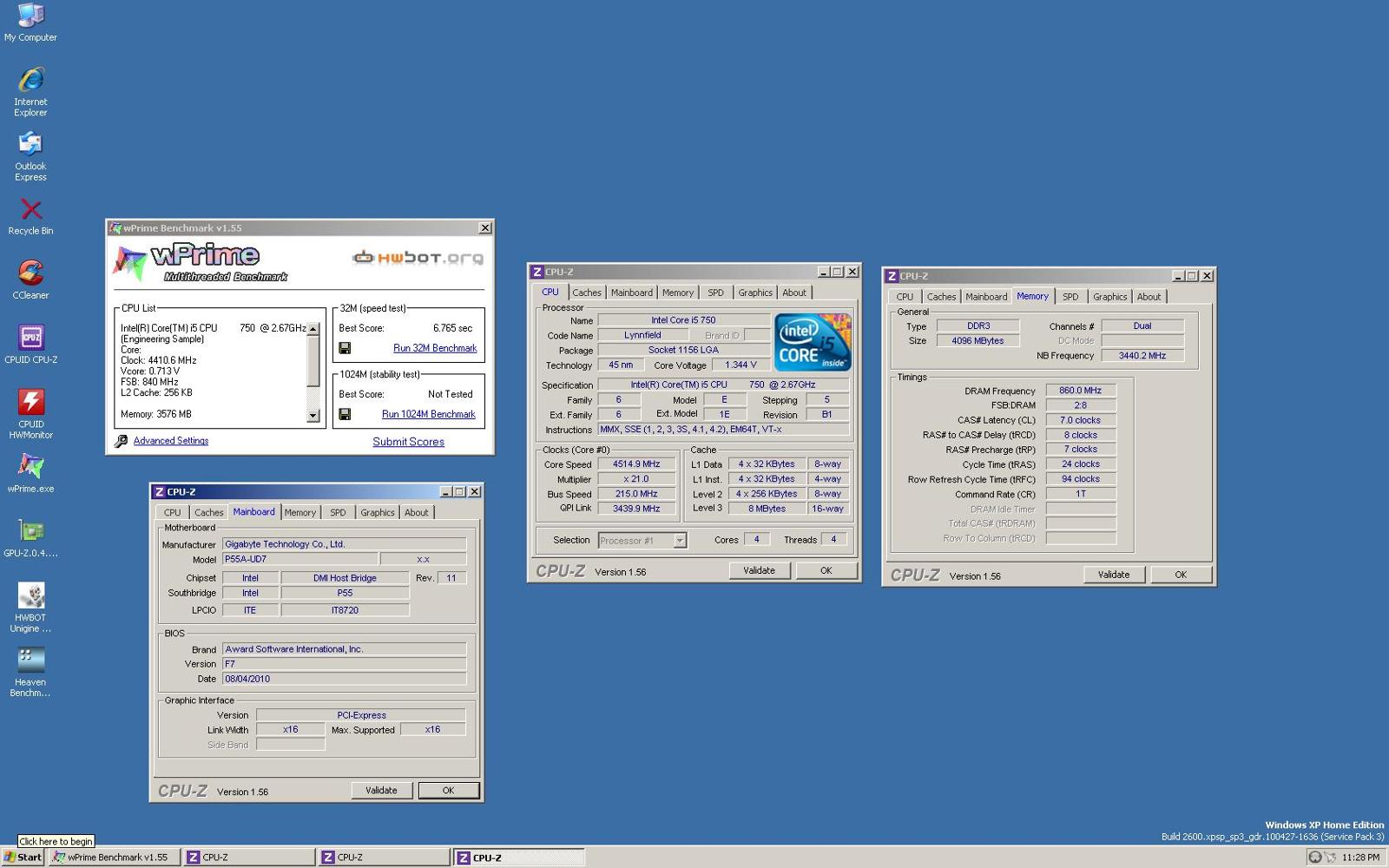
Task: Click the hwbot.org logo in wPrime
Action: 418,257
